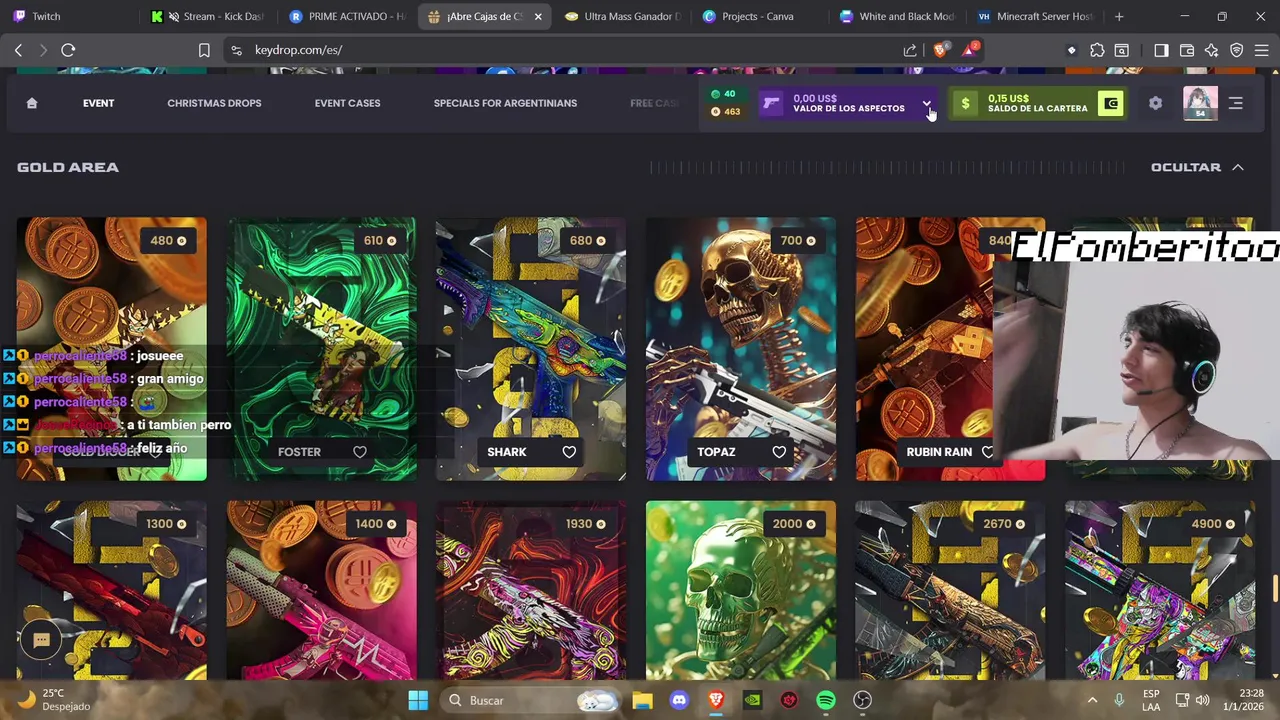The height and width of the screenshot is (720, 1280).
Task: Open wallet deposit button
Action: pyautogui.click(x=1110, y=104)
